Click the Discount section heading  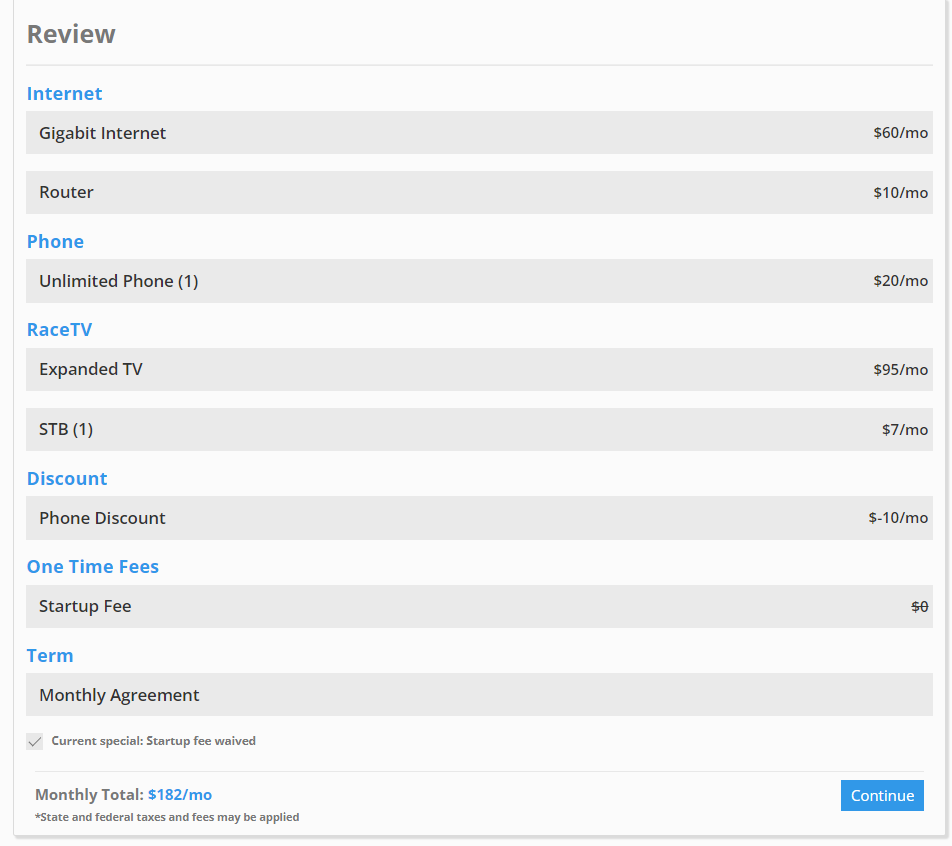pos(67,479)
